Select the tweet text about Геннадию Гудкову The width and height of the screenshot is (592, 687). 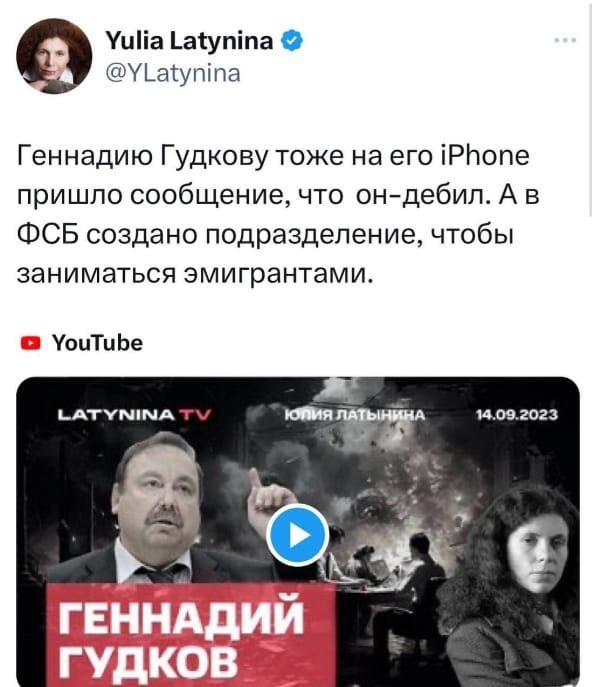[278, 215]
